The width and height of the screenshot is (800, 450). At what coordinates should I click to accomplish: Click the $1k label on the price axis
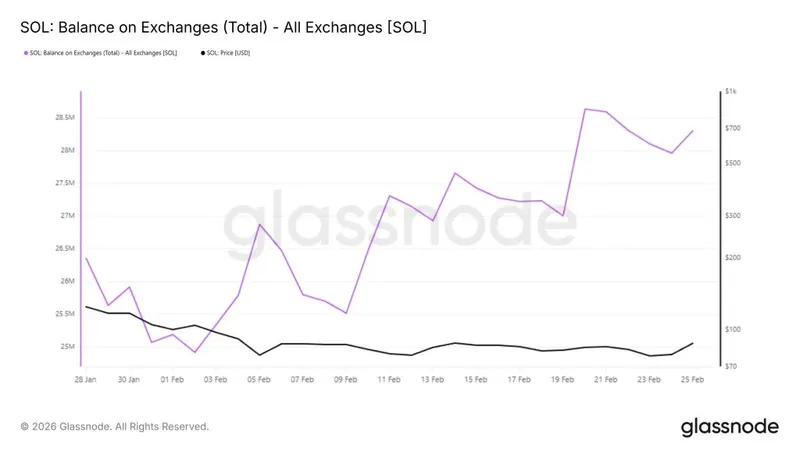pyautogui.click(x=733, y=92)
